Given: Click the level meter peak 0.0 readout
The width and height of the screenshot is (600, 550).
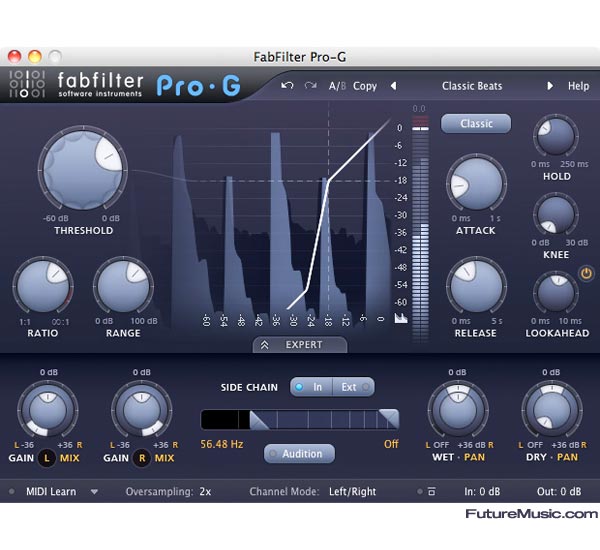Looking at the screenshot, I should pyautogui.click(x=419, y=109).
